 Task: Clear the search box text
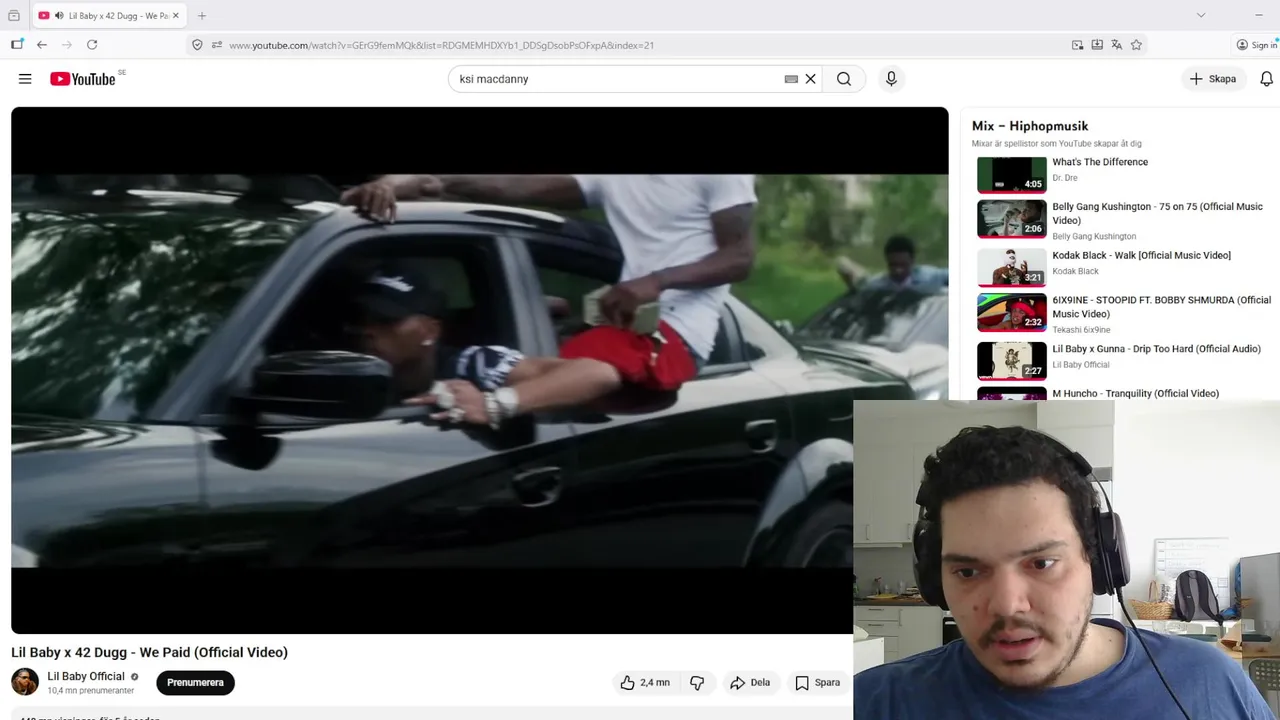point(811,79)
